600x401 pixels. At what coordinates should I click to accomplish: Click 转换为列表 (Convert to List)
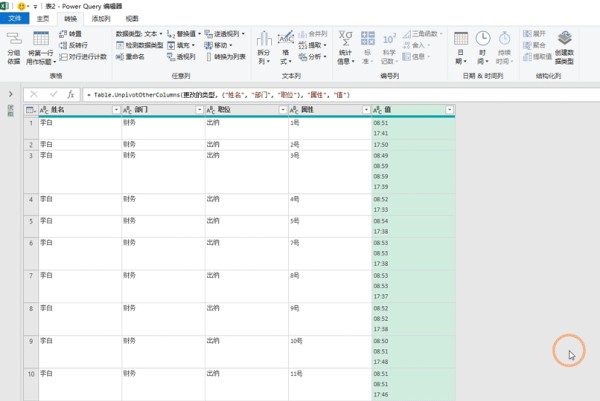coord(227,57)
